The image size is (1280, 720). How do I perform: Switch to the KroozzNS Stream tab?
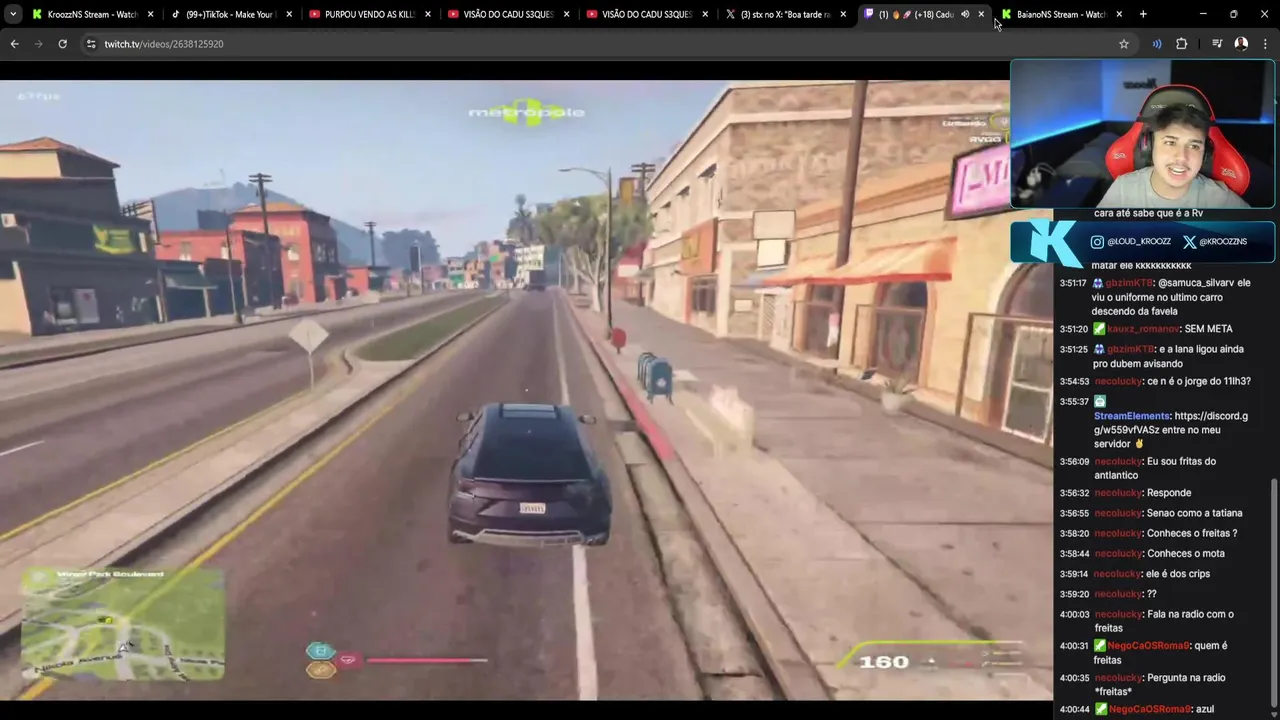point(93,14)
